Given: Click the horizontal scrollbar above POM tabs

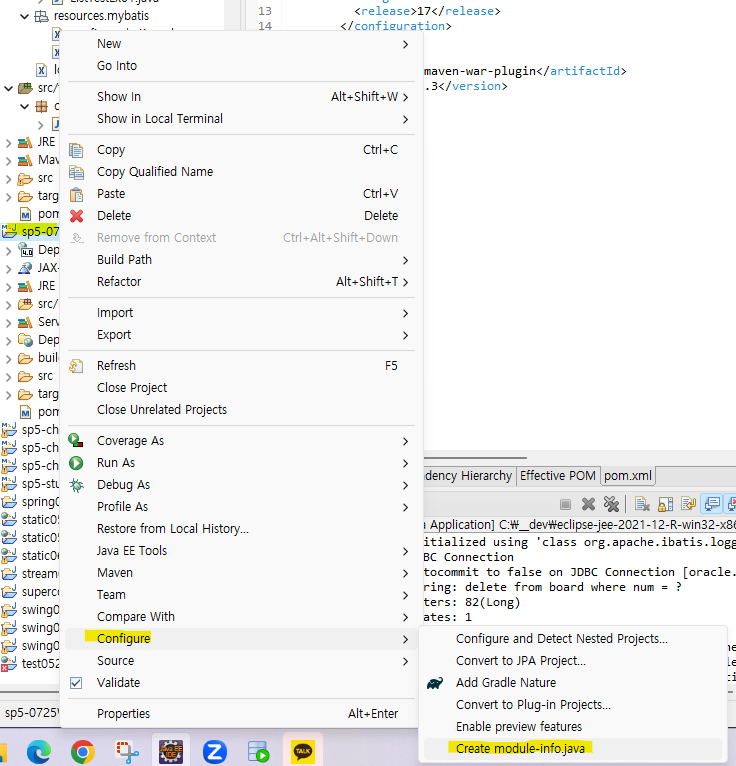Looking at the screenshot, I should [475, 458].
